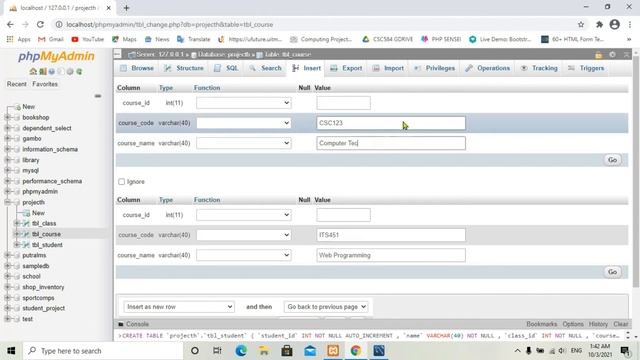Open the Favorites list in sidebar
640x360 pixels.
tap(45, 84)
